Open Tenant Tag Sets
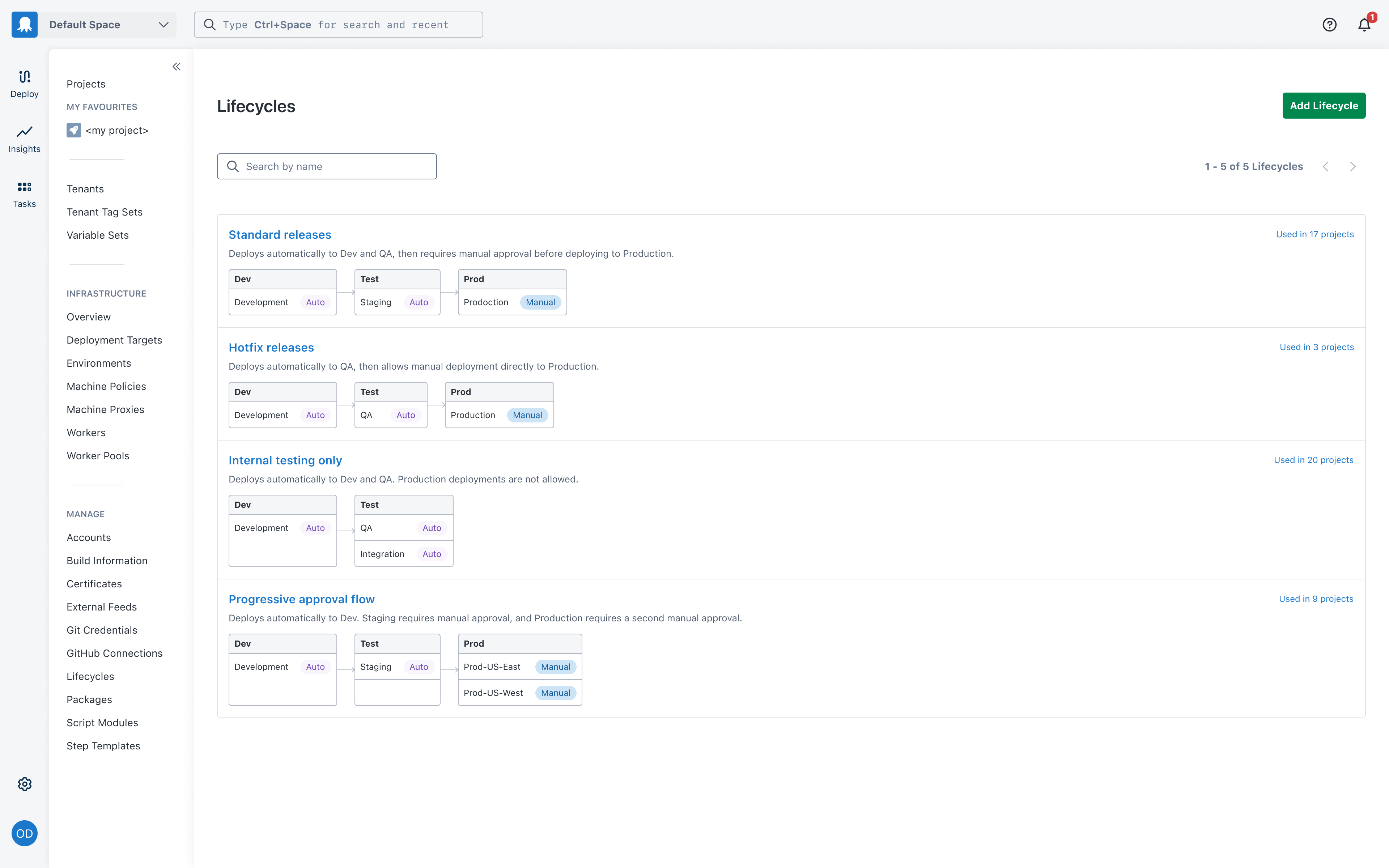 click(x=105, y=212)
